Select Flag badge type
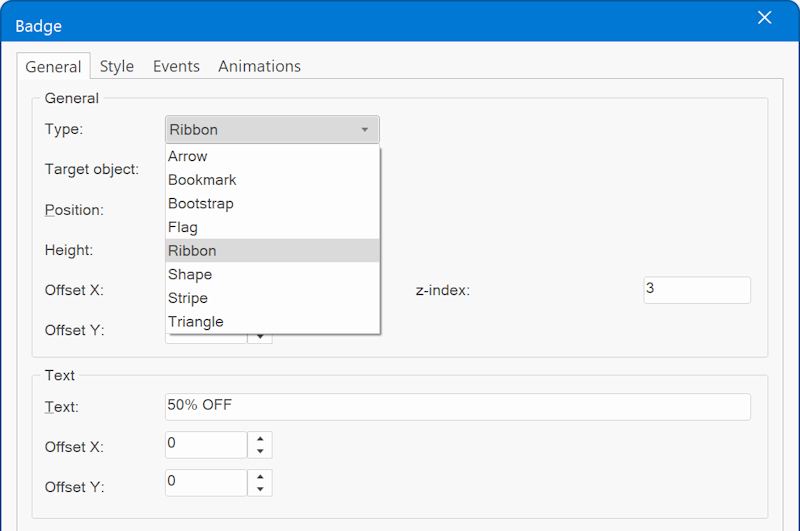The image size is (800, 531). 272,227
